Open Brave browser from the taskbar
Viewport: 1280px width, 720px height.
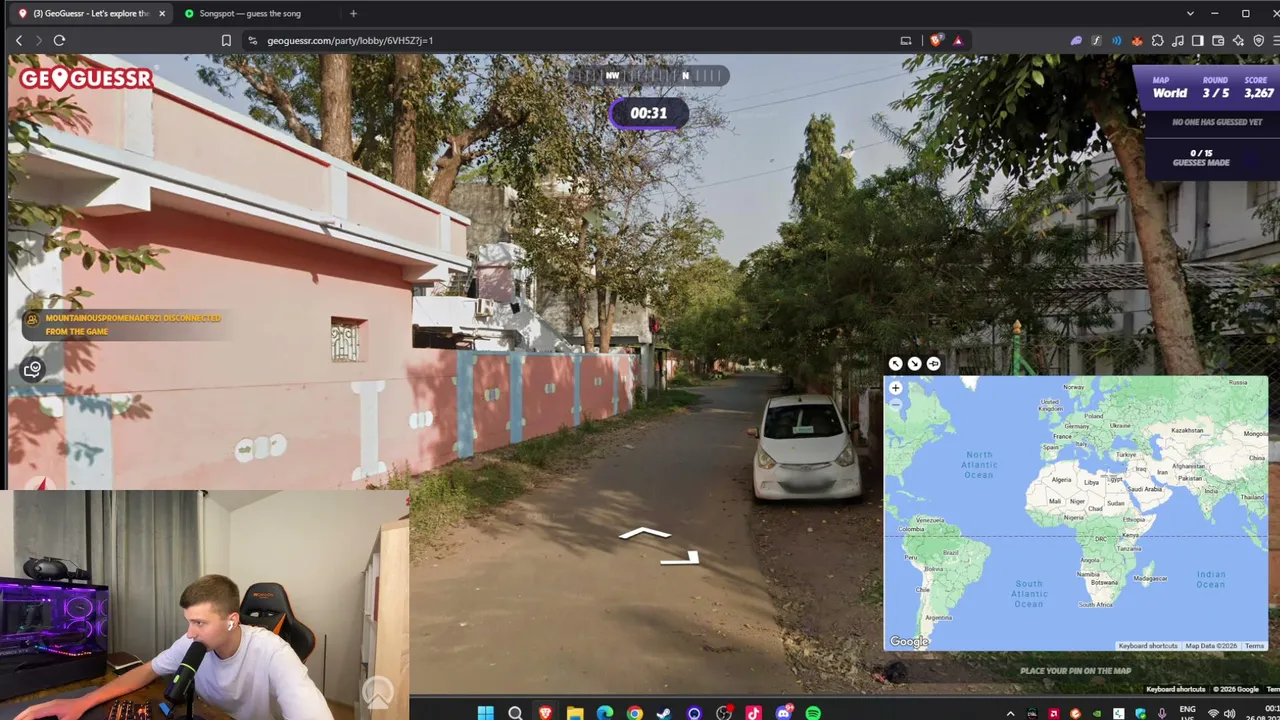tap(545, 713)
